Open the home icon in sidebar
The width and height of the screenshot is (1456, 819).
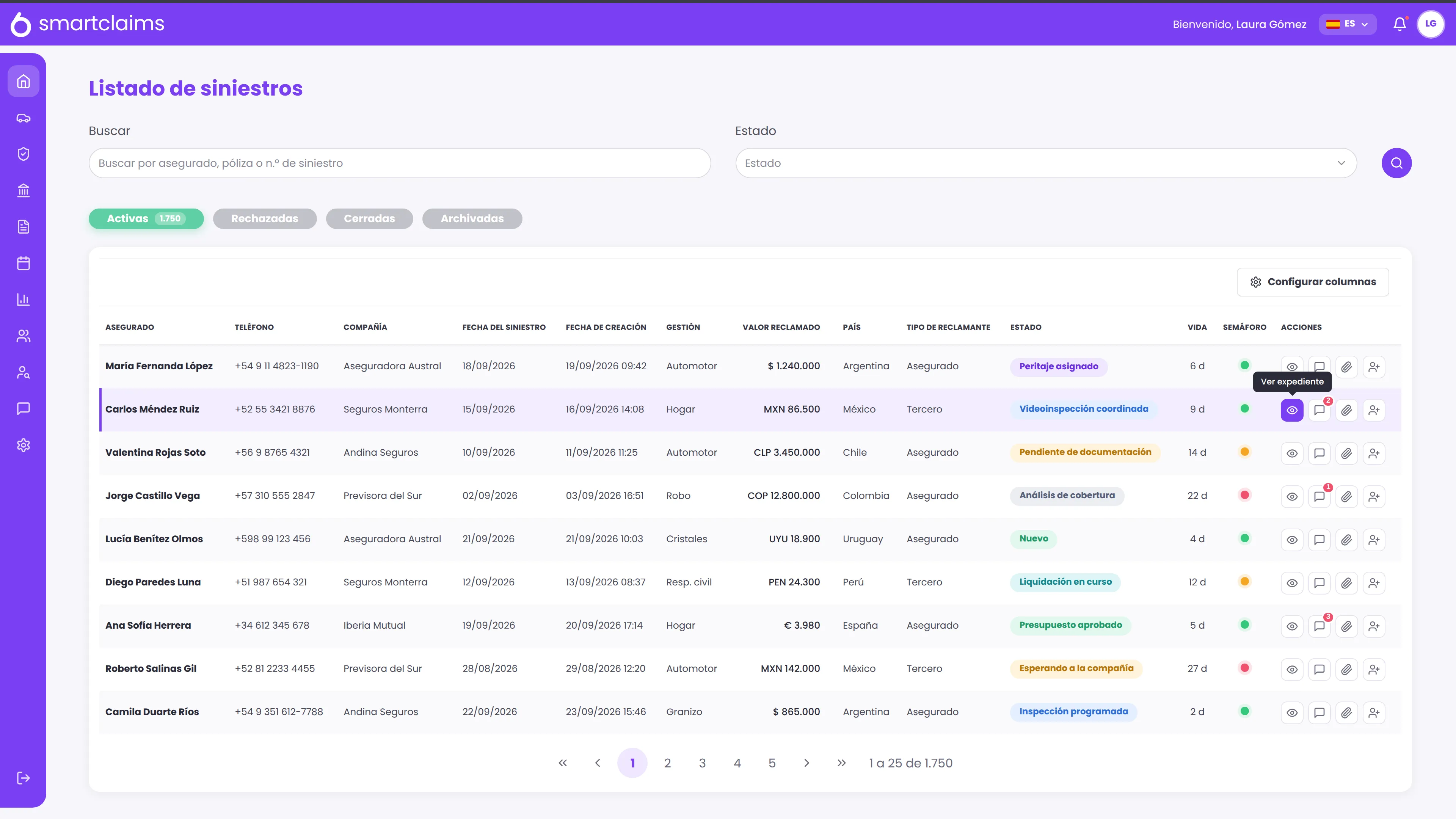(23, 82)
